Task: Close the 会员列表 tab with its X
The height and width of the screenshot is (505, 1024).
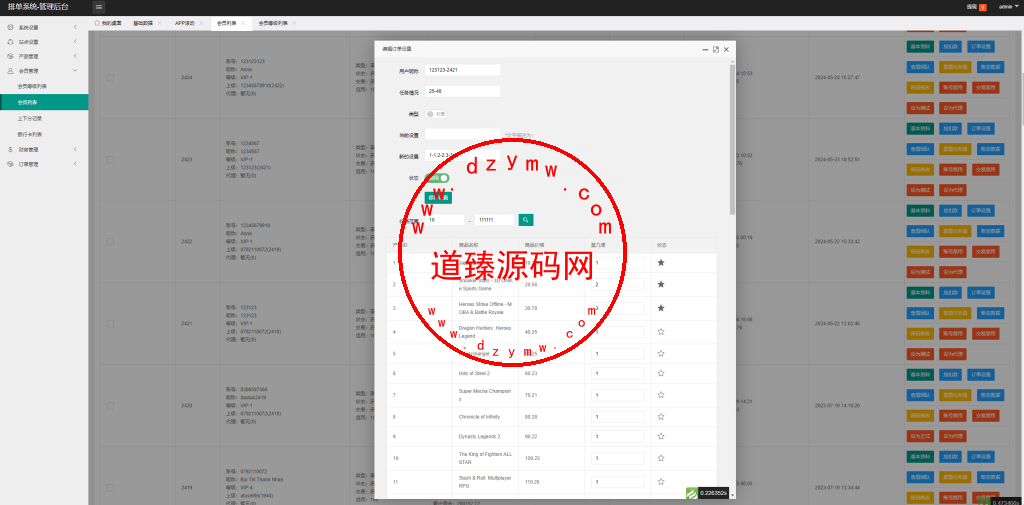Action: 243,23
